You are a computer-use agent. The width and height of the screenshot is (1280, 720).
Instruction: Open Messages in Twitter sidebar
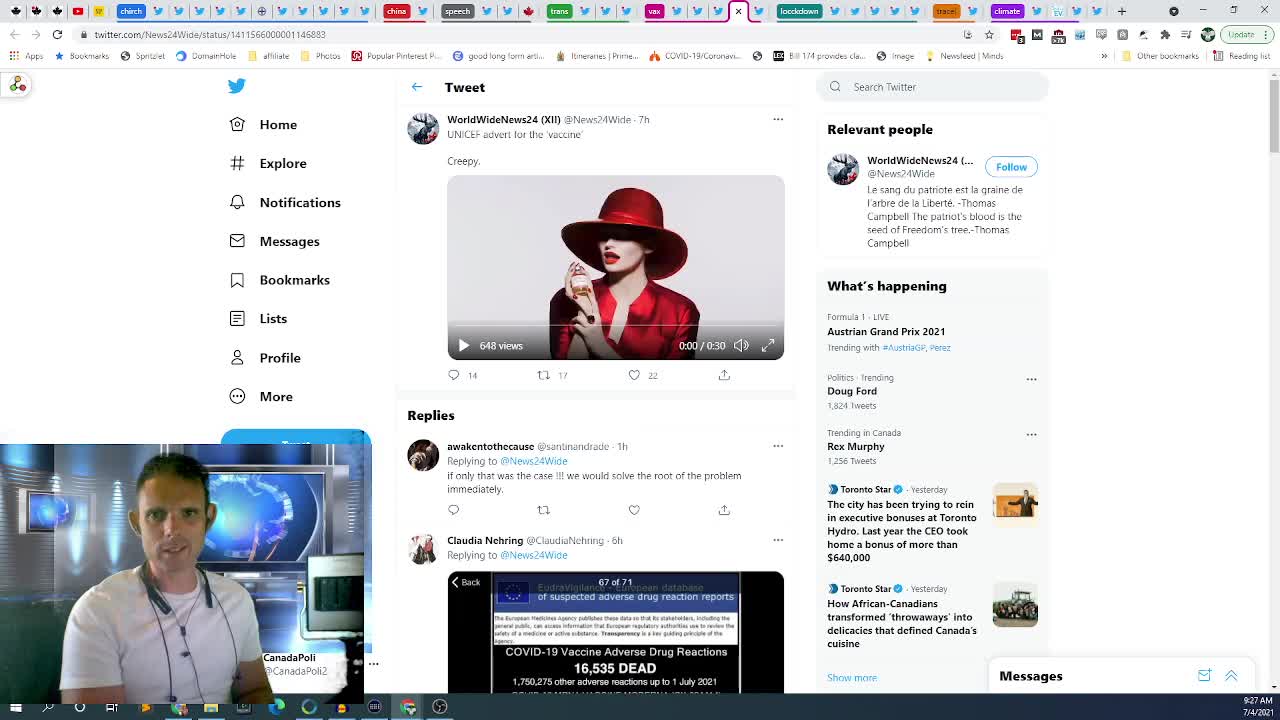275,241
